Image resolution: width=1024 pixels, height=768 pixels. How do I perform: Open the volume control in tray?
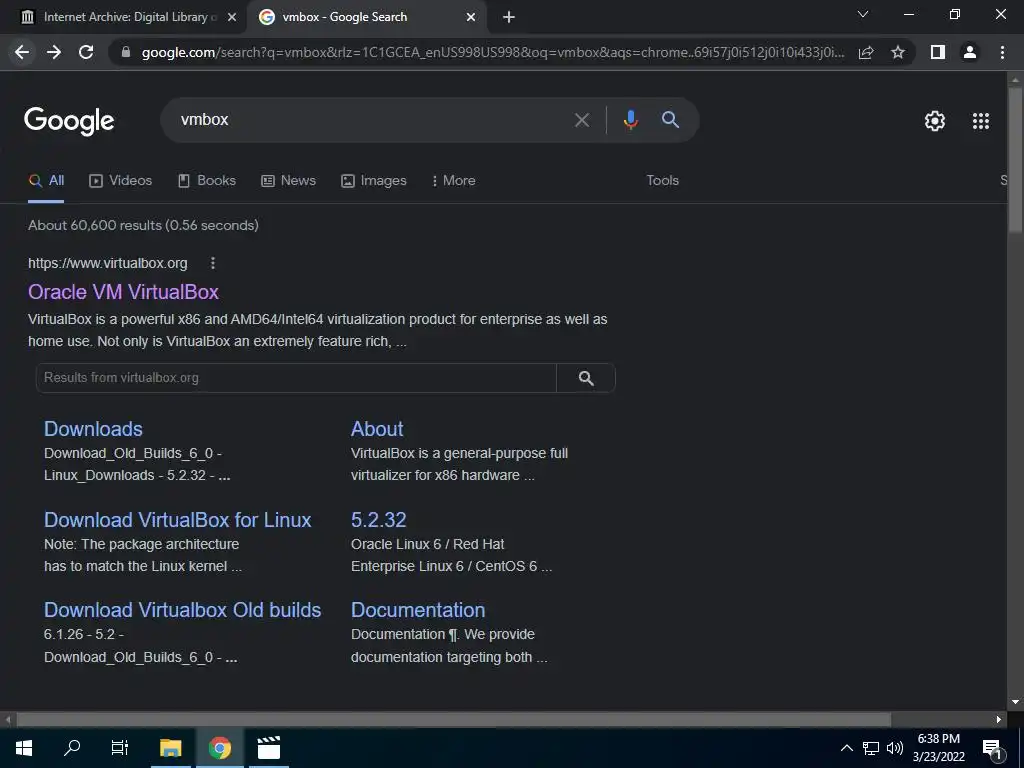click(895, 748)
